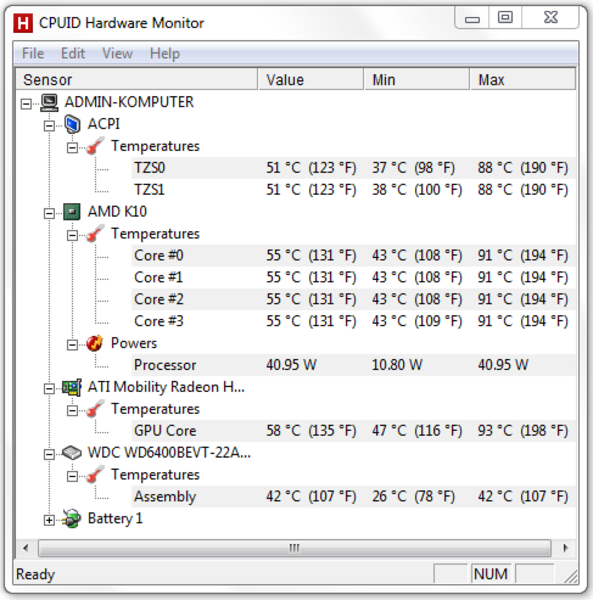Click the red H CPUID logo icon
Screen dimensions: 593x600
[x=23, y=23]
